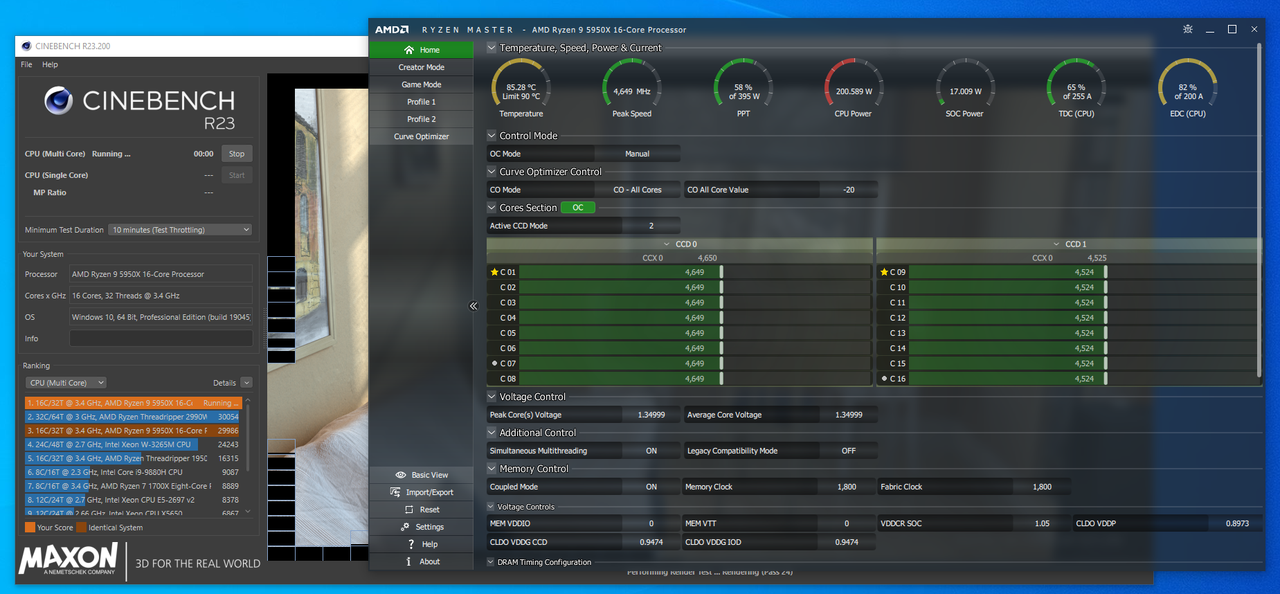
Task: Open the Details dropdown arrow in Ranking
Action: [x=246, y=383]
